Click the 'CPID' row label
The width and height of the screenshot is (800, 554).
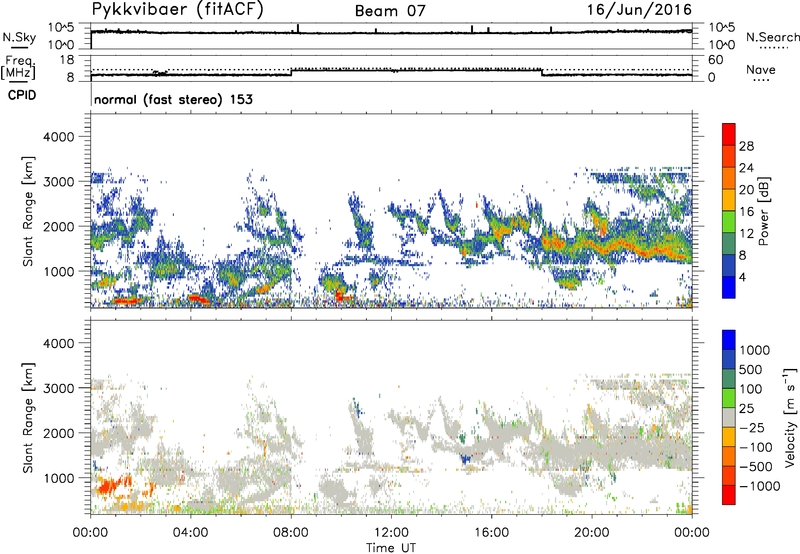(x=22, y=95)
